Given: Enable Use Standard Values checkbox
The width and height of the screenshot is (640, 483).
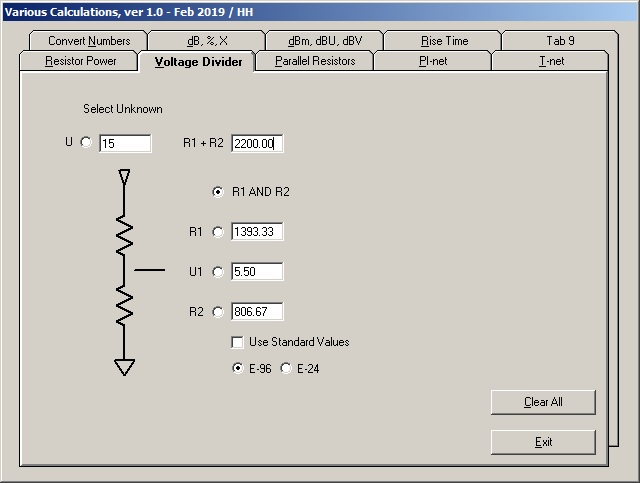Looking at the screenshot, I should (x=237, y=342).
